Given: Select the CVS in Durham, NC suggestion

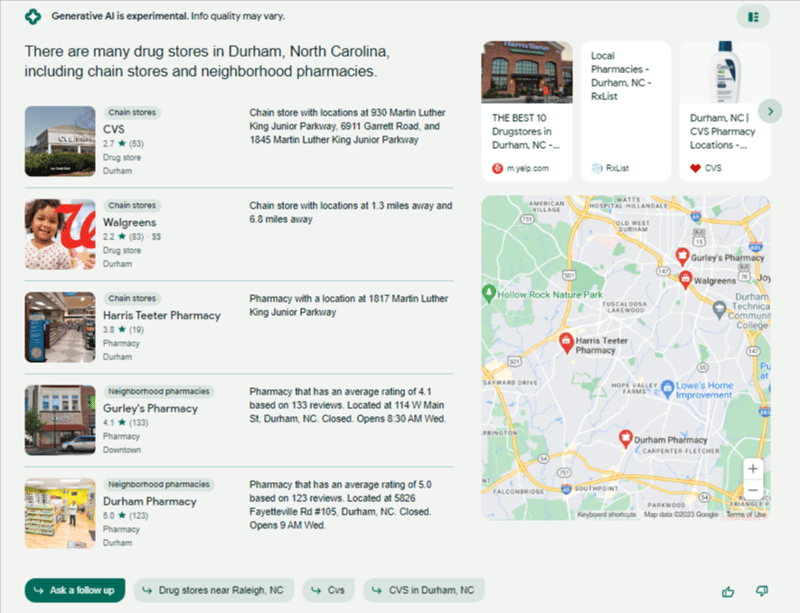Looking at the screenshot, I should click(x=424, y=591).
